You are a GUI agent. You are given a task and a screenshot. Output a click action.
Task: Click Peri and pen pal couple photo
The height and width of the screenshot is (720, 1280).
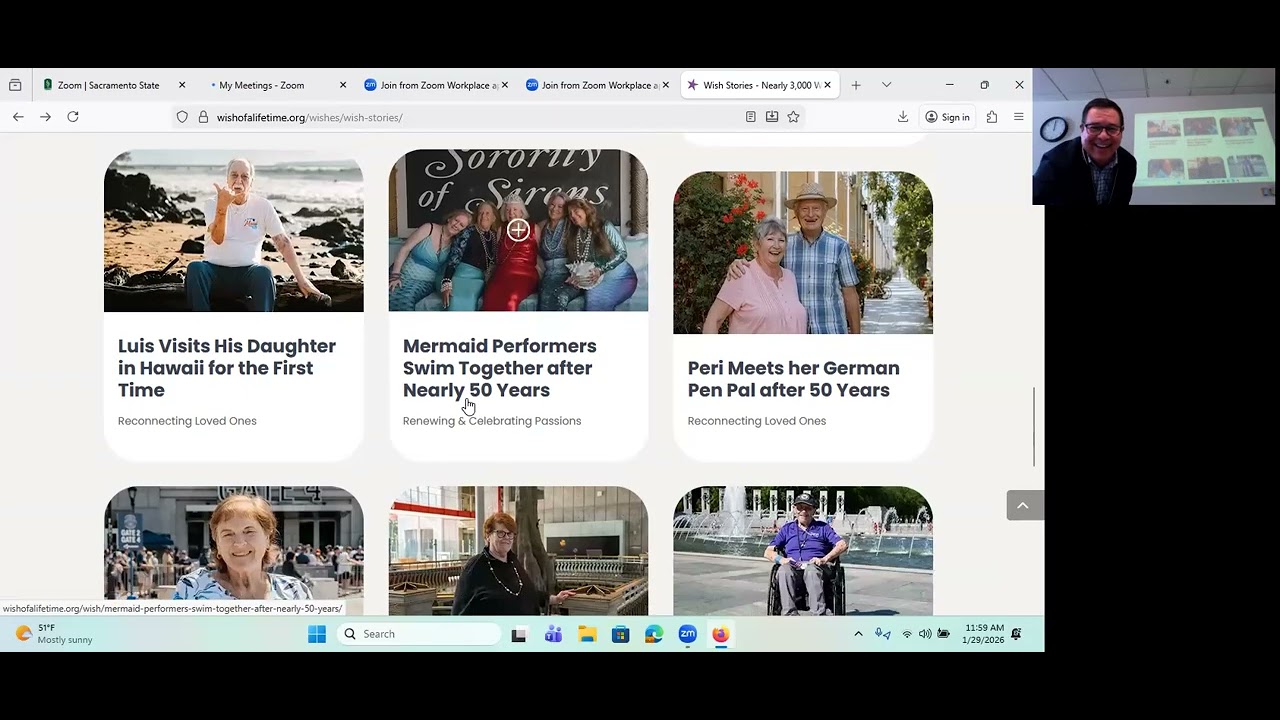pyautogui.click(x=803, y=252)
